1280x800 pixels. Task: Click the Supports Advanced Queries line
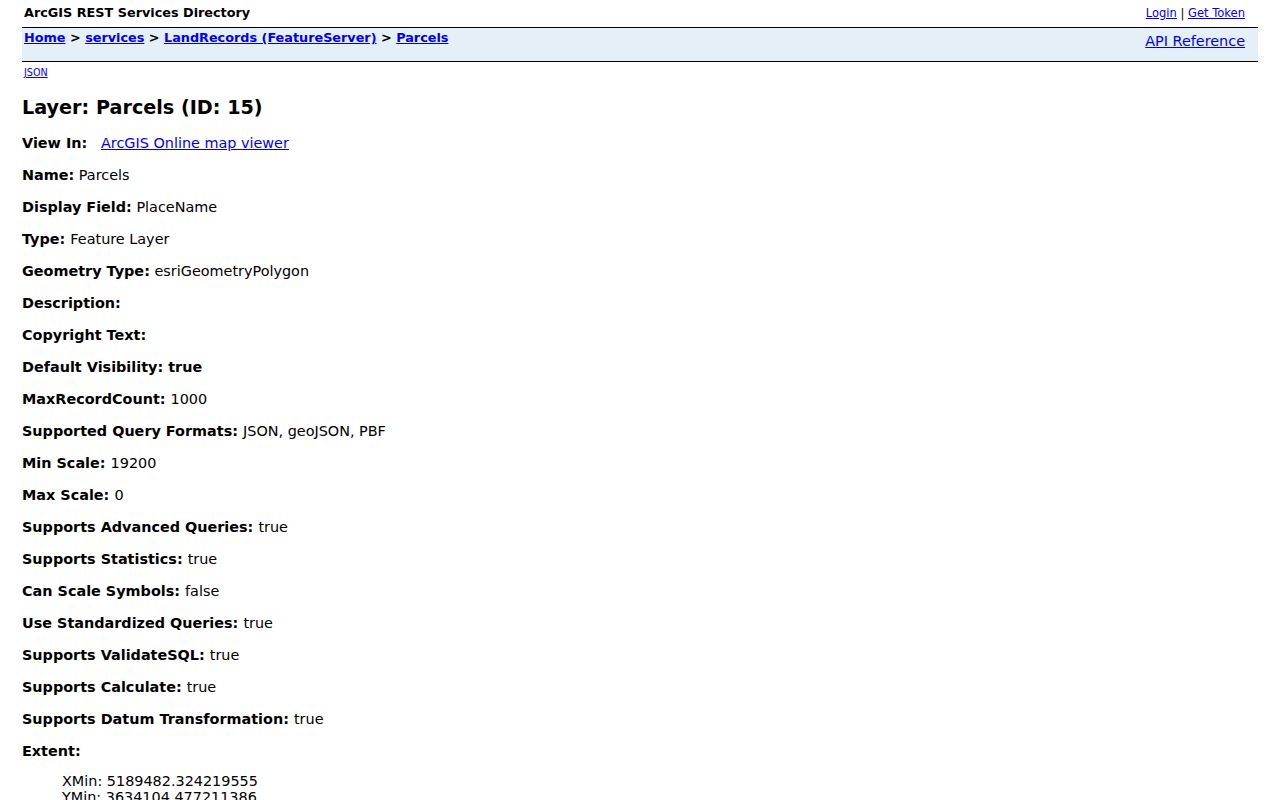tap(155, 527)
